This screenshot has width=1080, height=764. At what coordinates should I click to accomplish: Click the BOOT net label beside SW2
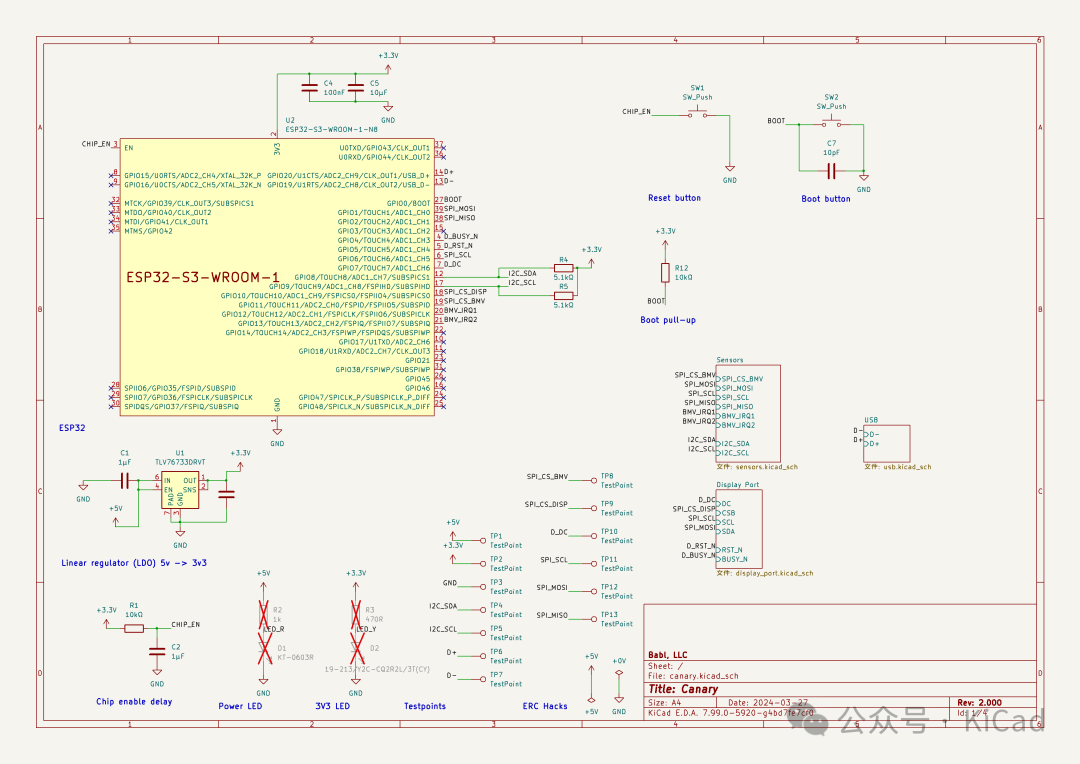pos(776,121)
